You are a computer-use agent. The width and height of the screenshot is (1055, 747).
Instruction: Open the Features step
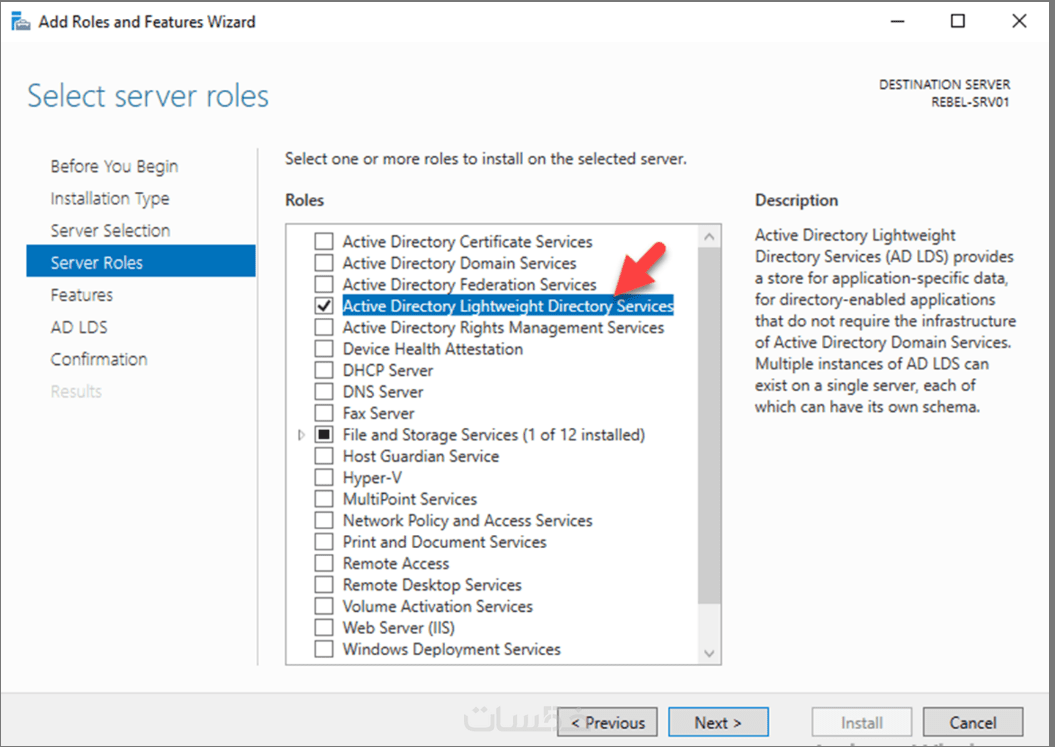(x=81, y=295)
